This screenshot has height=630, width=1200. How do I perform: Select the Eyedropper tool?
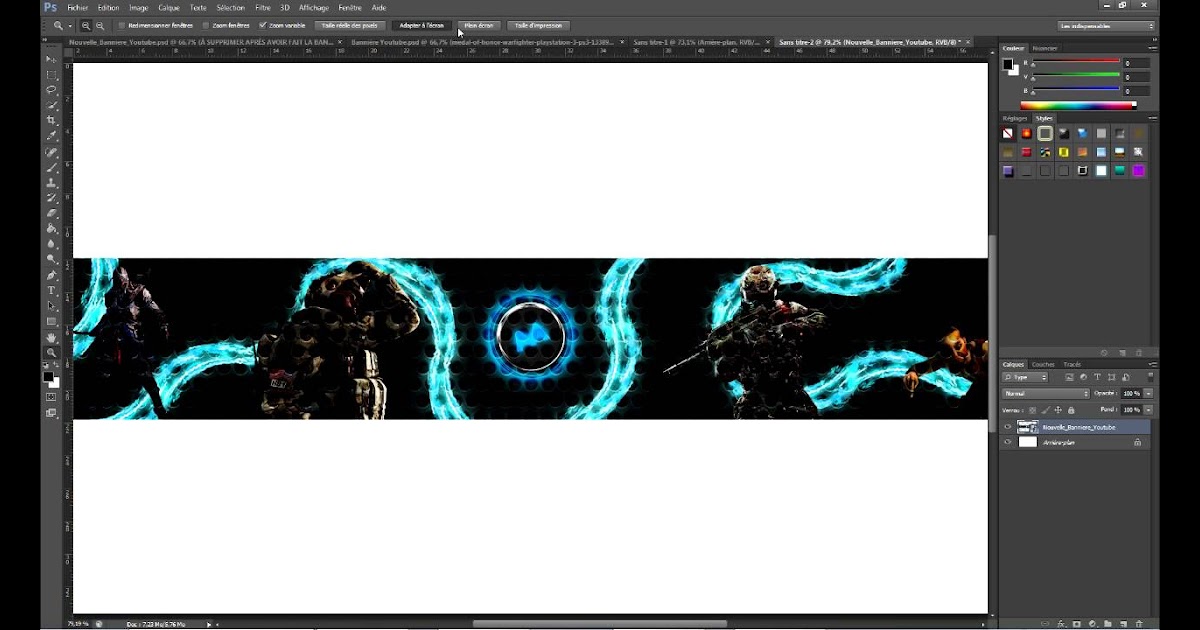click(x=52, y=136)
